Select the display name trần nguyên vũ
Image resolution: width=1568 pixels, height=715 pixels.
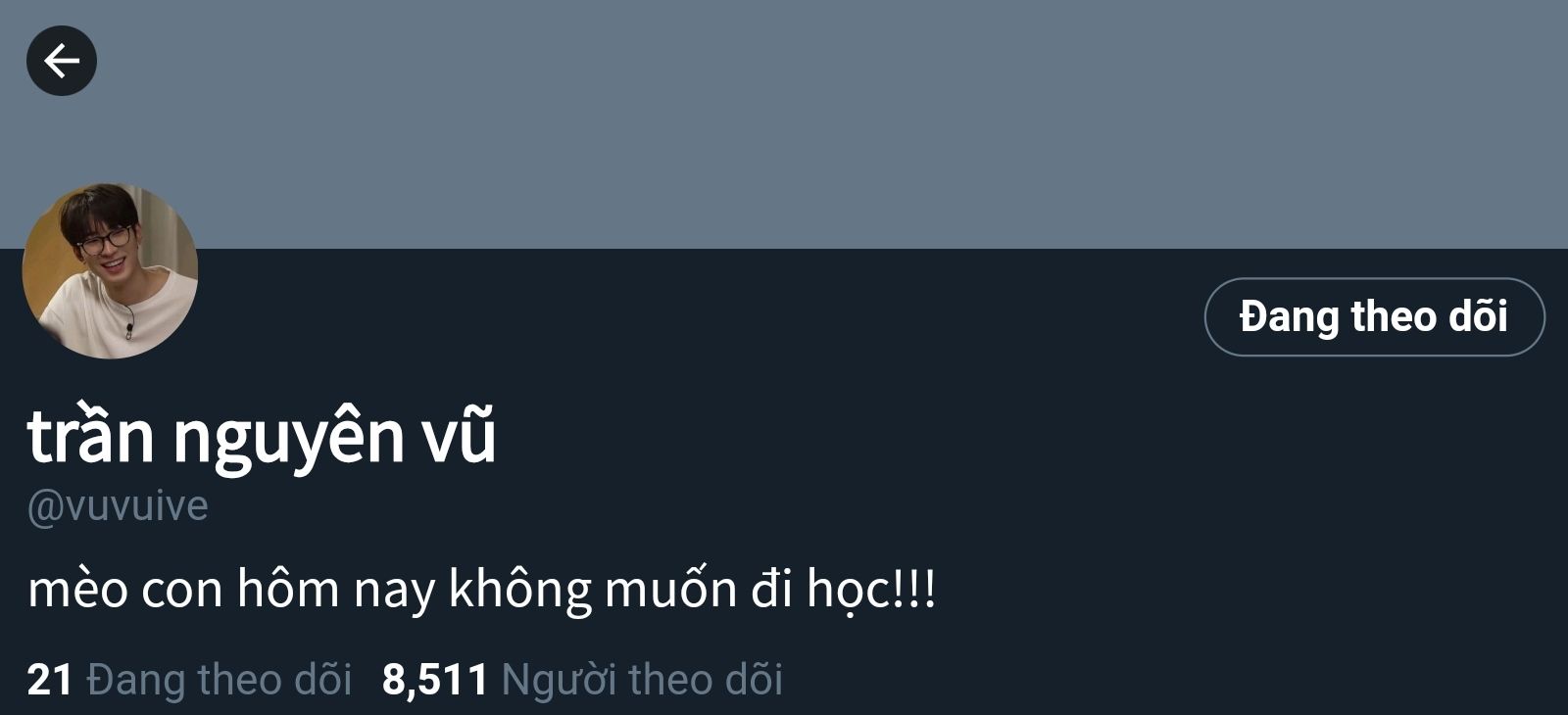(262, 436)
